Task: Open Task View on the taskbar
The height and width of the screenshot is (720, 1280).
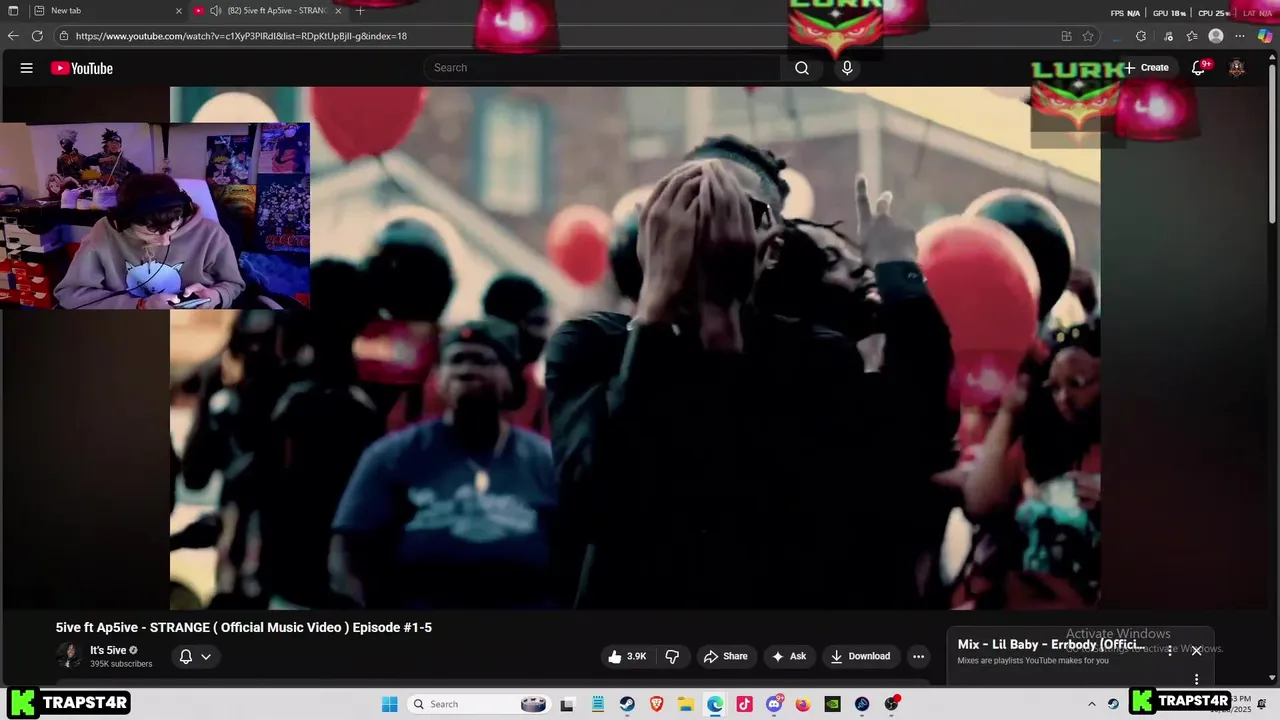Action: click(567, 704)
